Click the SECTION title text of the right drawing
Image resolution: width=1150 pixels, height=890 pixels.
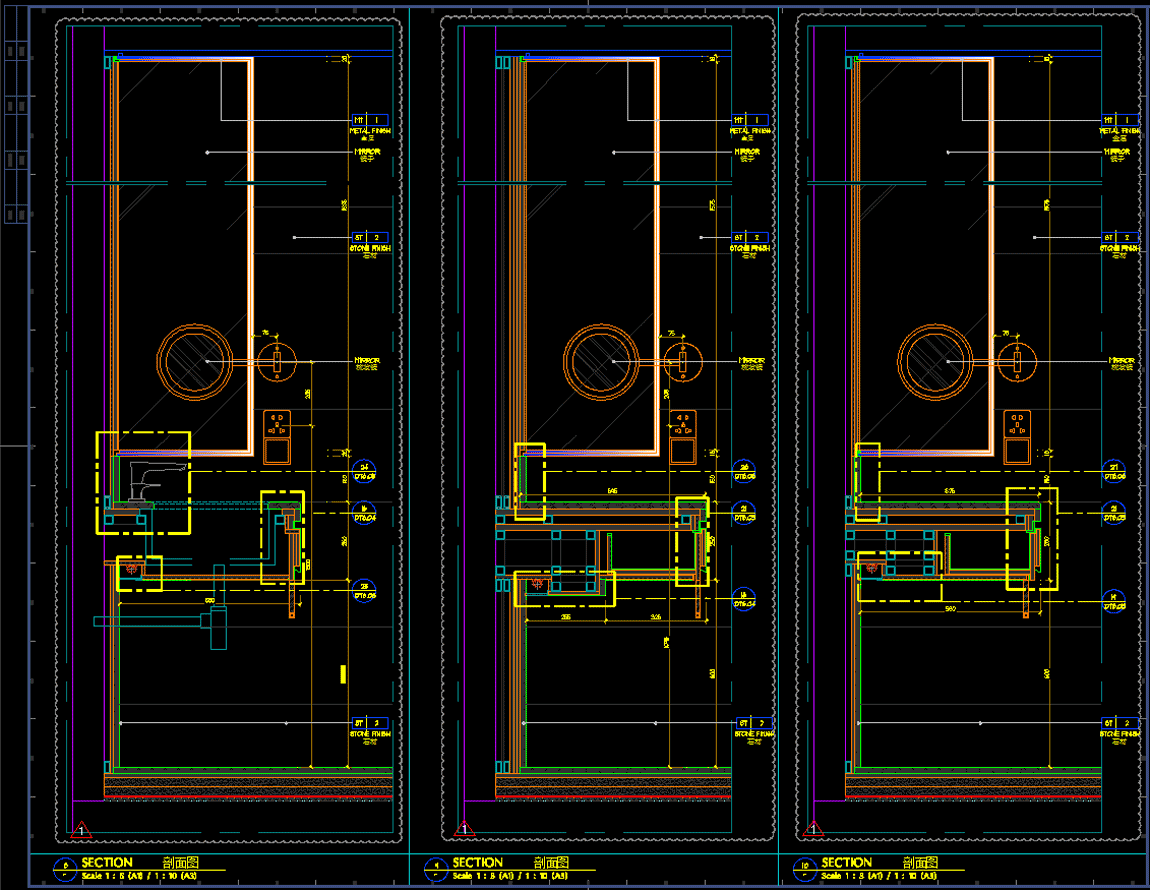(847, 862)
